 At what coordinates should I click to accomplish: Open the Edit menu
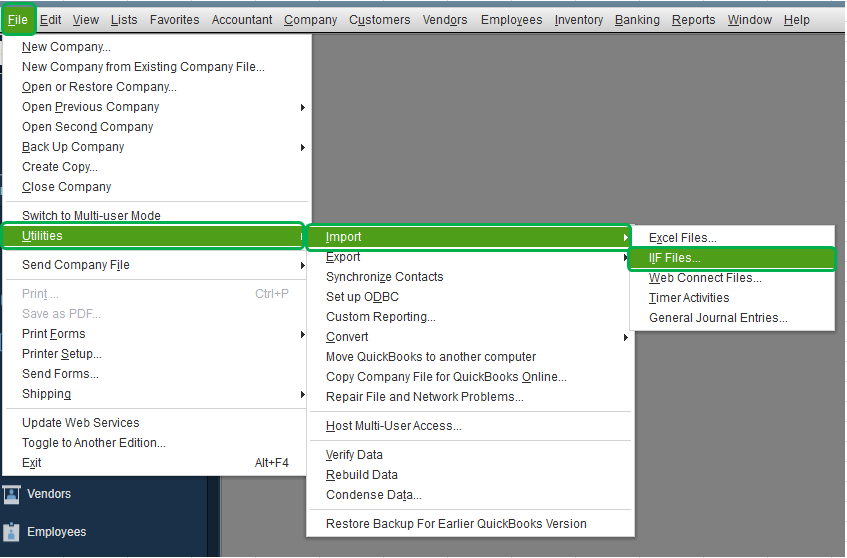click(x=50, y=20)
